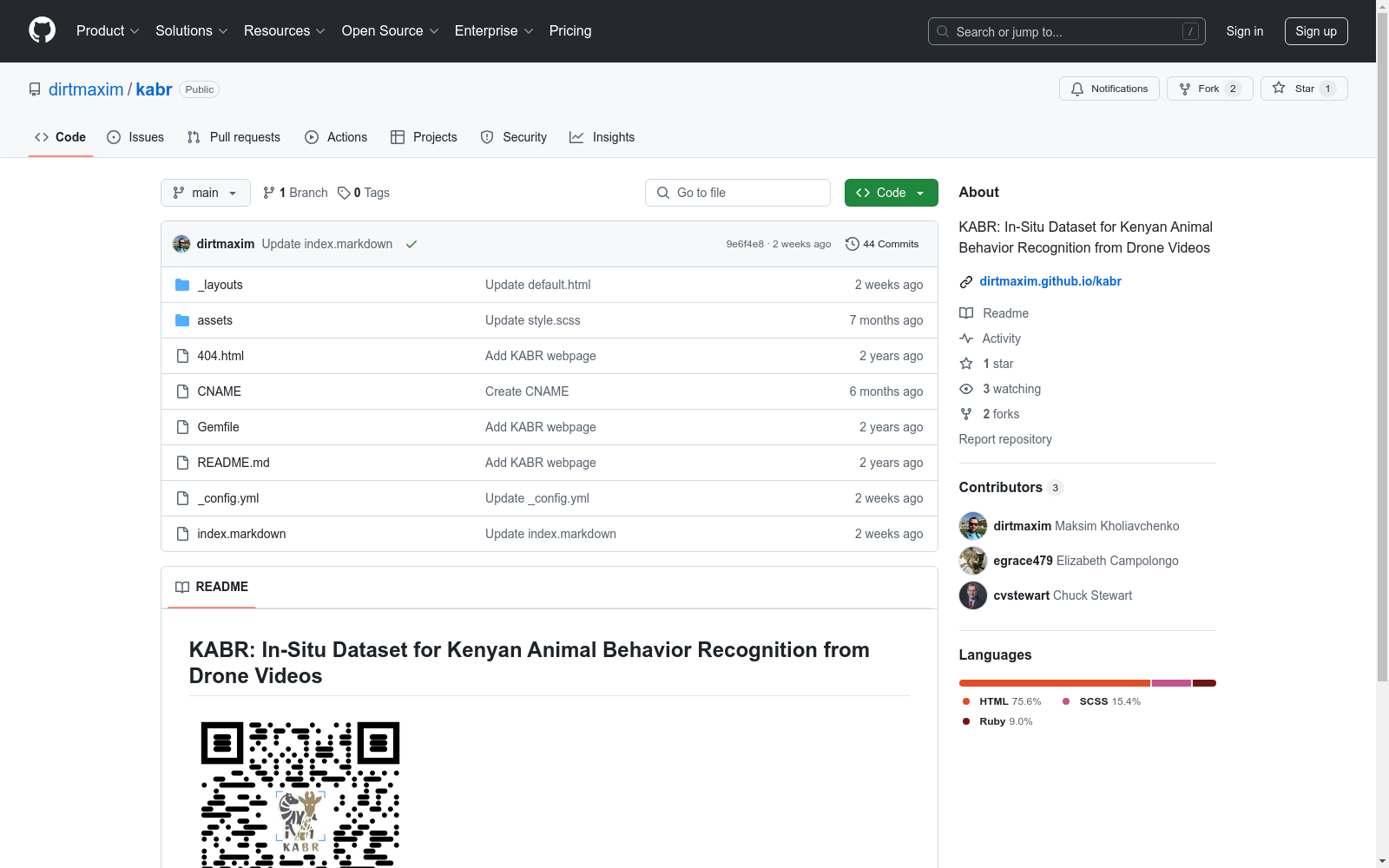Click cvstewart contributor avatar
This screenshot has height=868, width=1389.
click(973, 595)
